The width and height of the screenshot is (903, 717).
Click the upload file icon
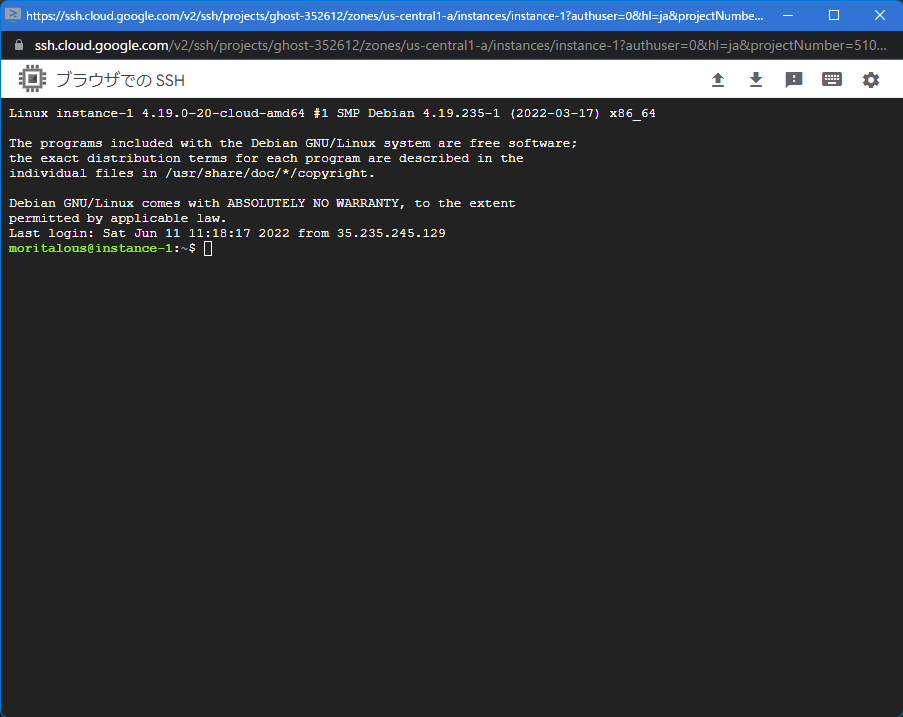[718, 80]
